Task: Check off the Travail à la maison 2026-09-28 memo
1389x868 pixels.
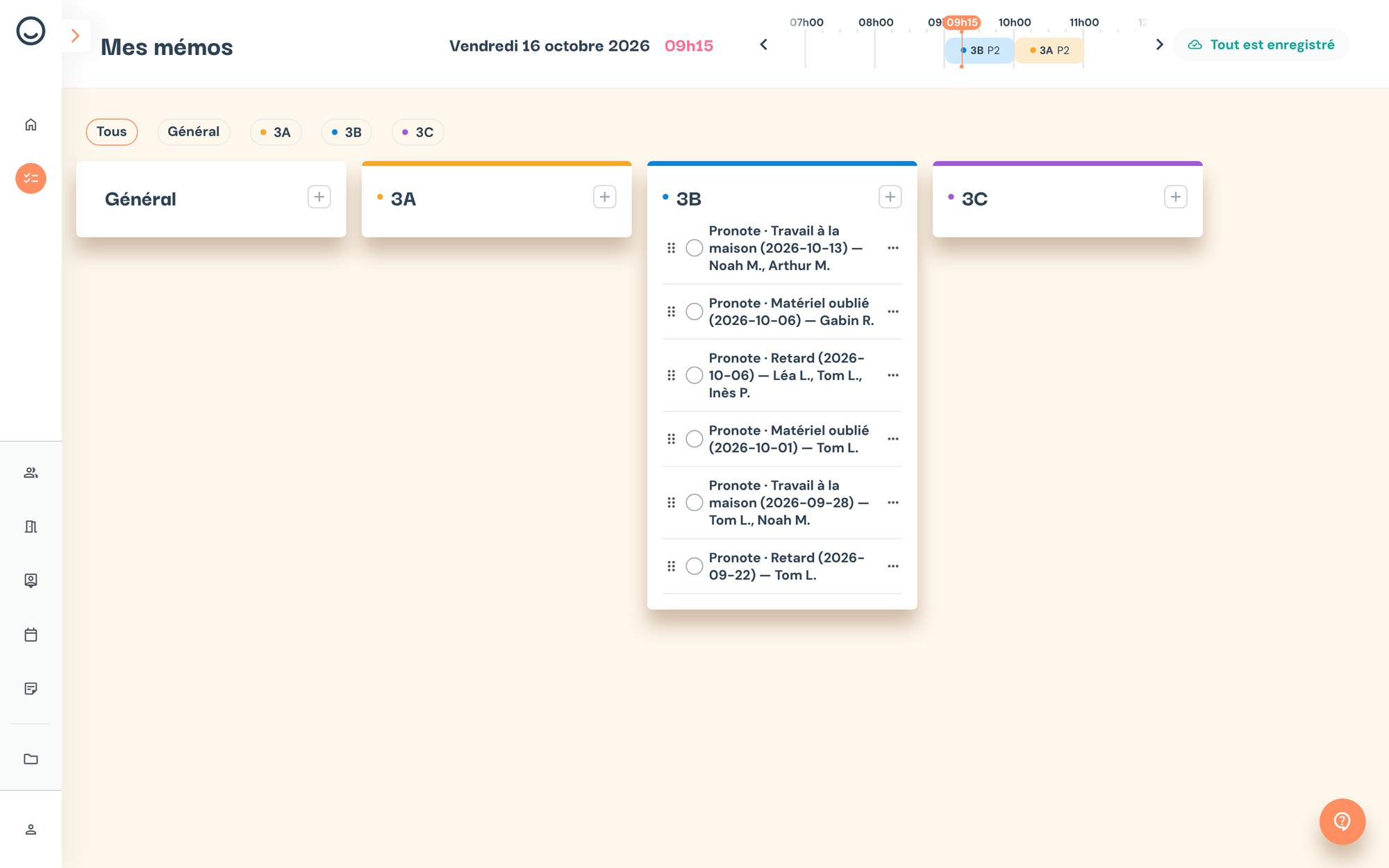Action: click(694, 503)
